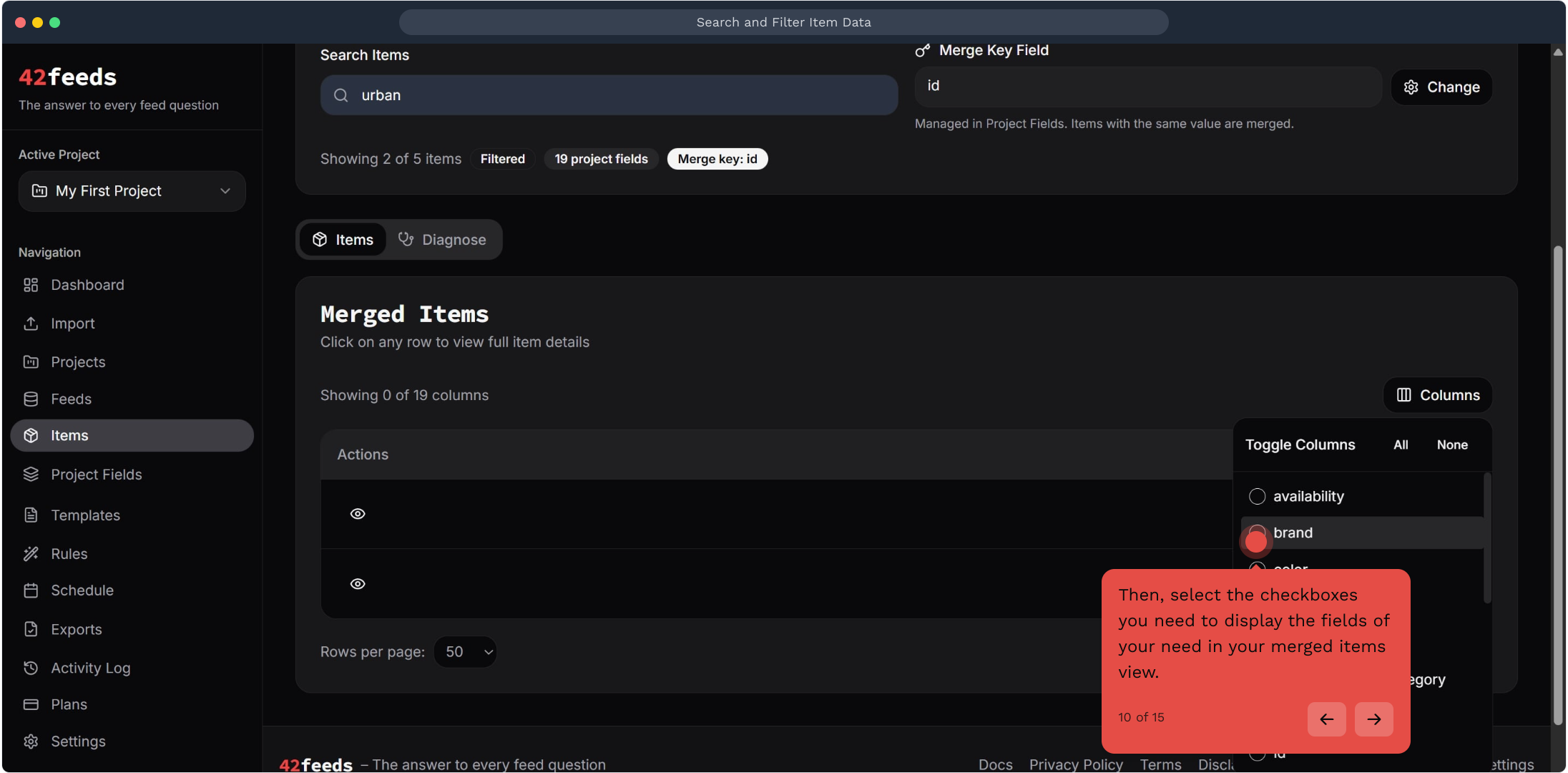Open Feeds database icon
This screenshot has width=1568, height=773.
pos(31,399)
